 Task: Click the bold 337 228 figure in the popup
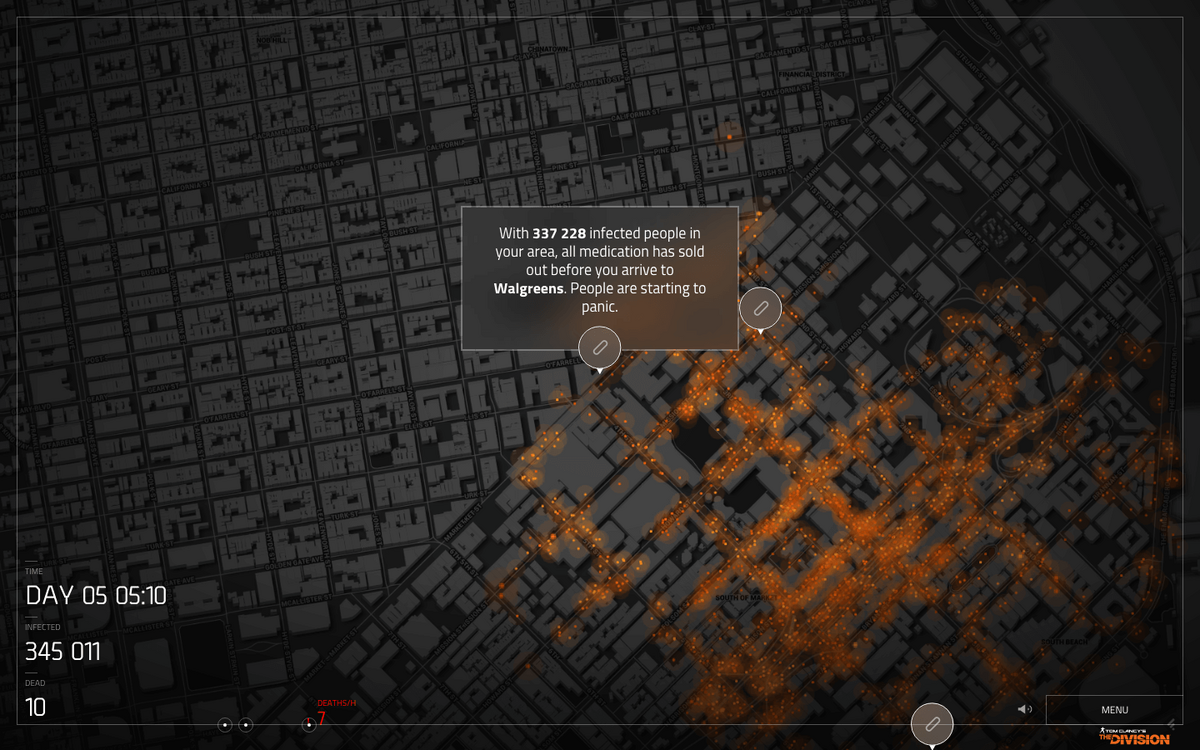(559, 233)
